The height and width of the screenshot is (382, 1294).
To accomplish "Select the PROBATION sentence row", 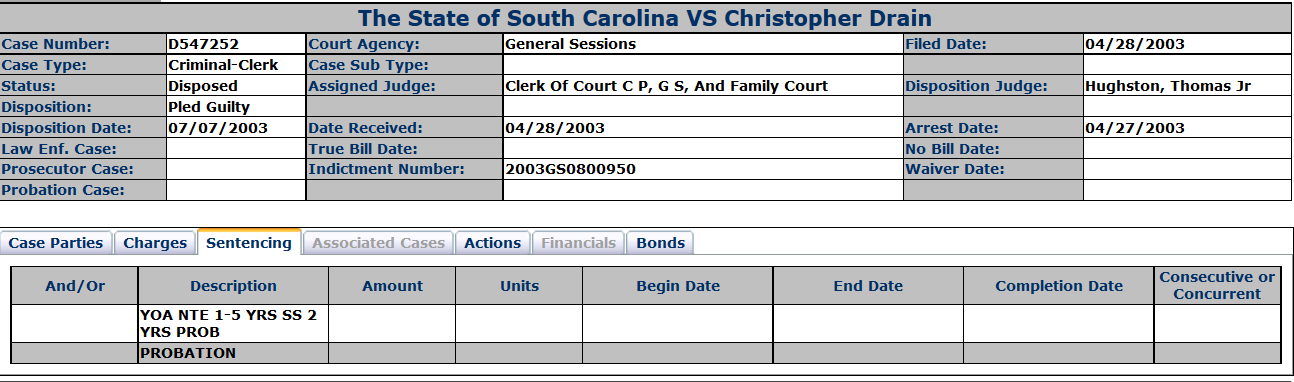I will click(x=646, y=353).
